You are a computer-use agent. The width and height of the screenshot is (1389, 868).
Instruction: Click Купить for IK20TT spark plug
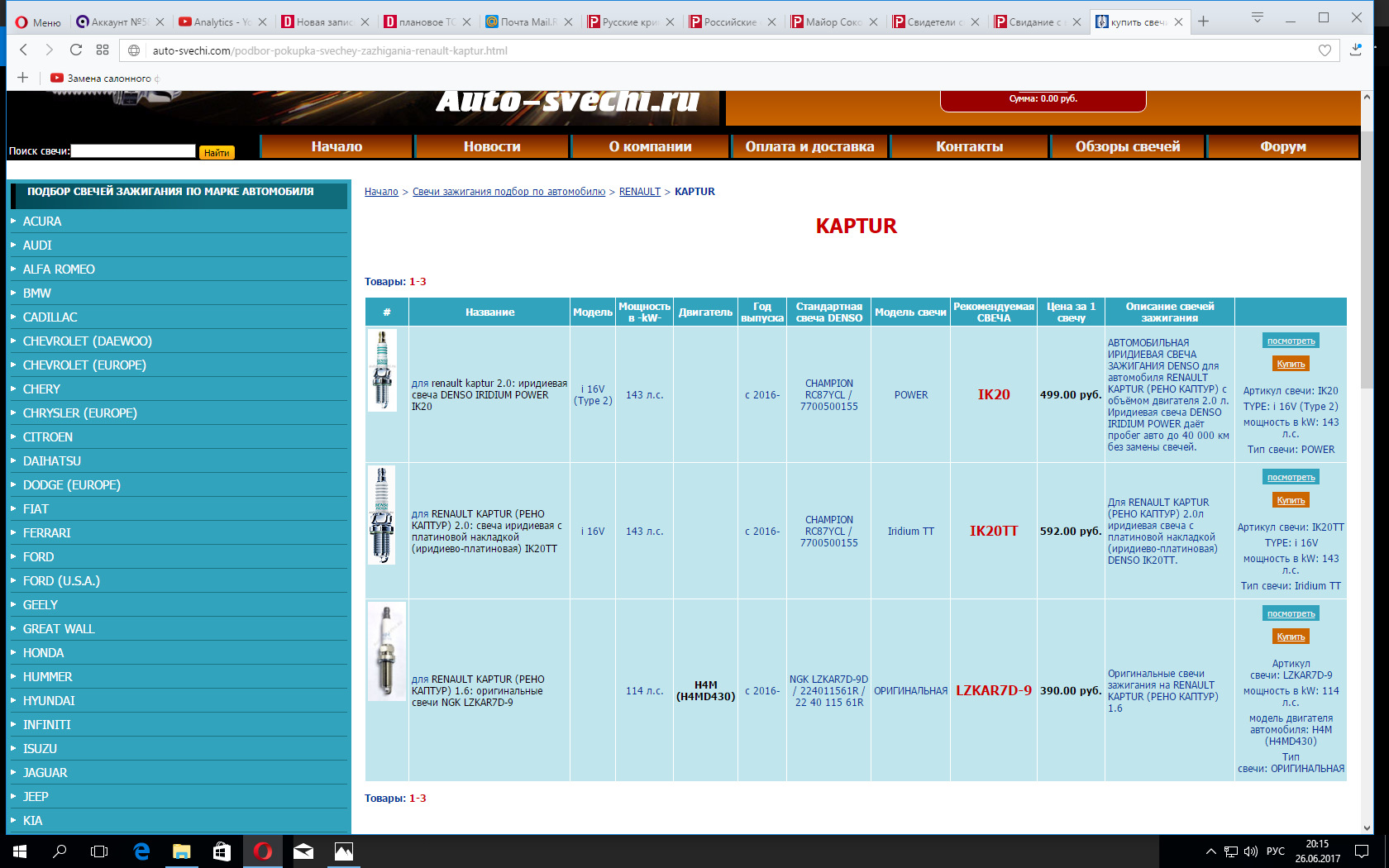pos(1291,500)
